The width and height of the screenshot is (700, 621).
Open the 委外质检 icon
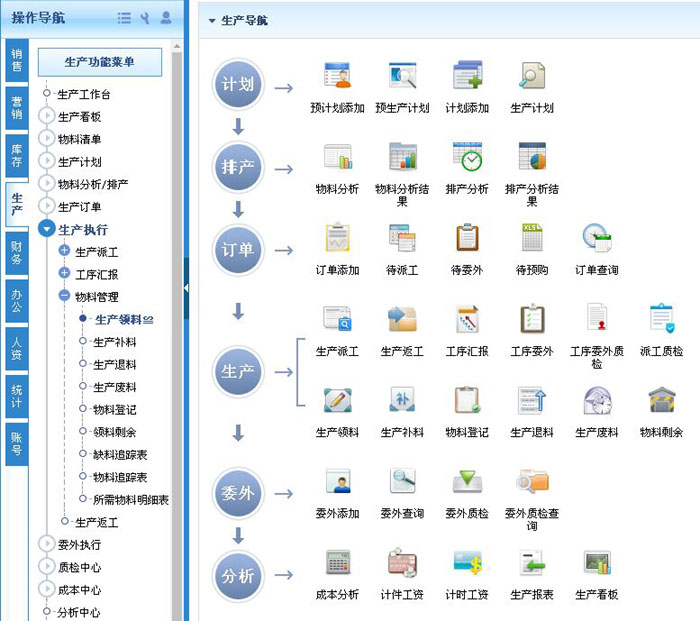pyautogui.click(x=467, y=482)
